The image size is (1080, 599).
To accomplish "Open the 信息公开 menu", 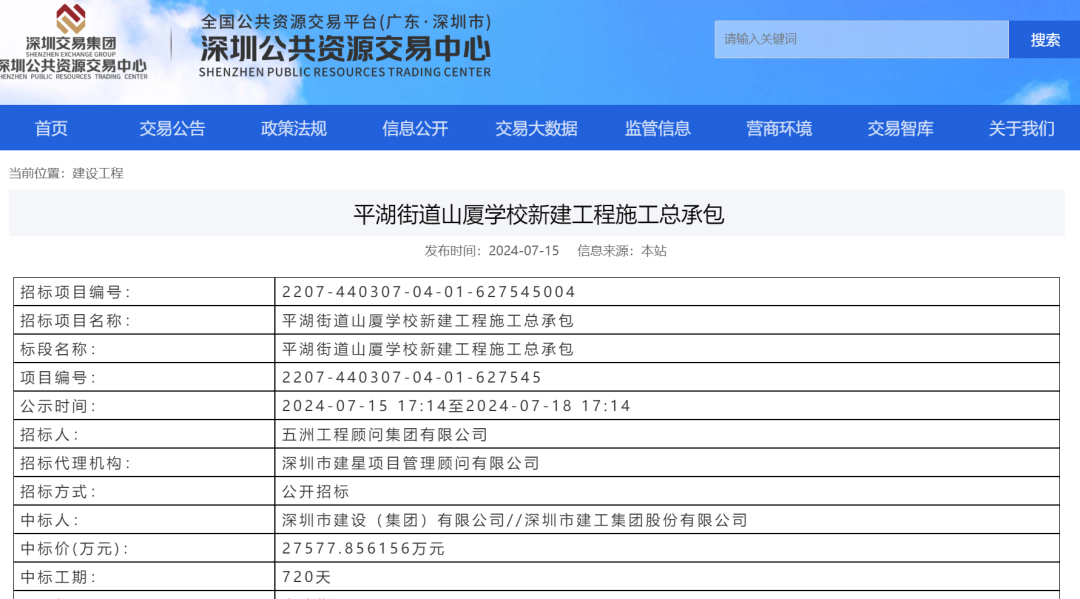I will point(414,128).
